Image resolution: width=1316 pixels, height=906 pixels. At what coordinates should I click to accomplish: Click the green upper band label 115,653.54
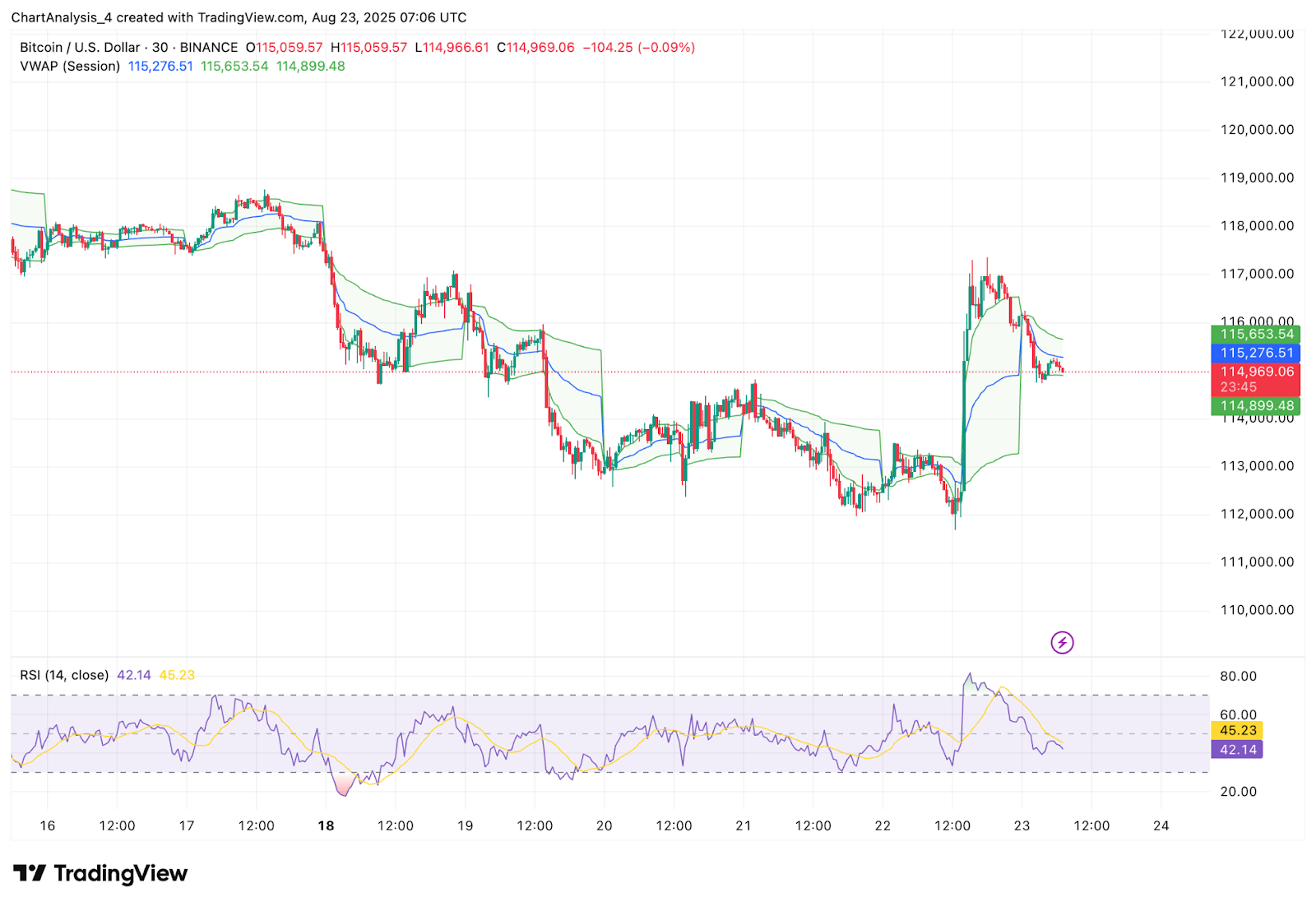1255,334
